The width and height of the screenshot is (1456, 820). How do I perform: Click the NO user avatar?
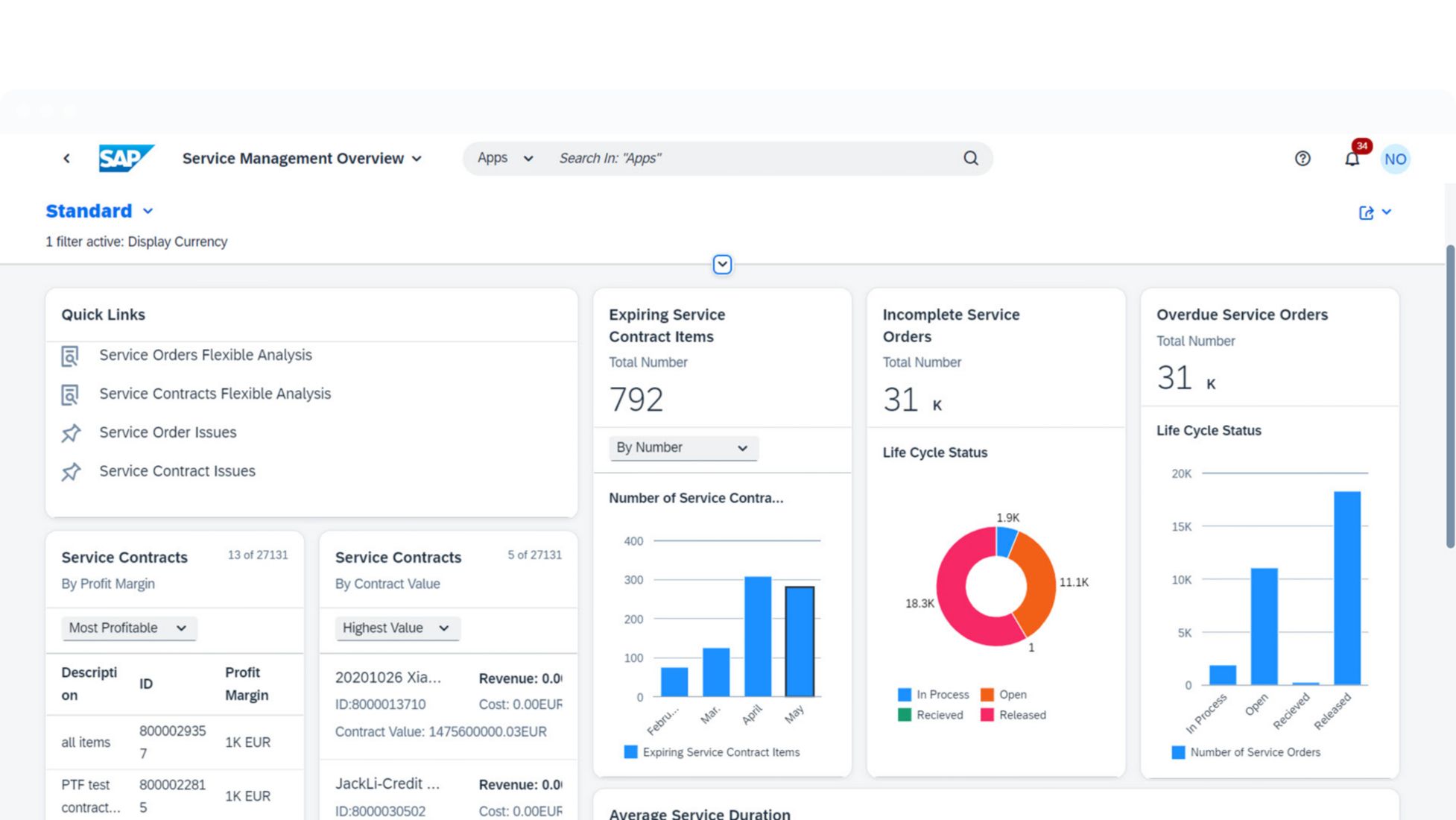click(x=1395, y=159)
